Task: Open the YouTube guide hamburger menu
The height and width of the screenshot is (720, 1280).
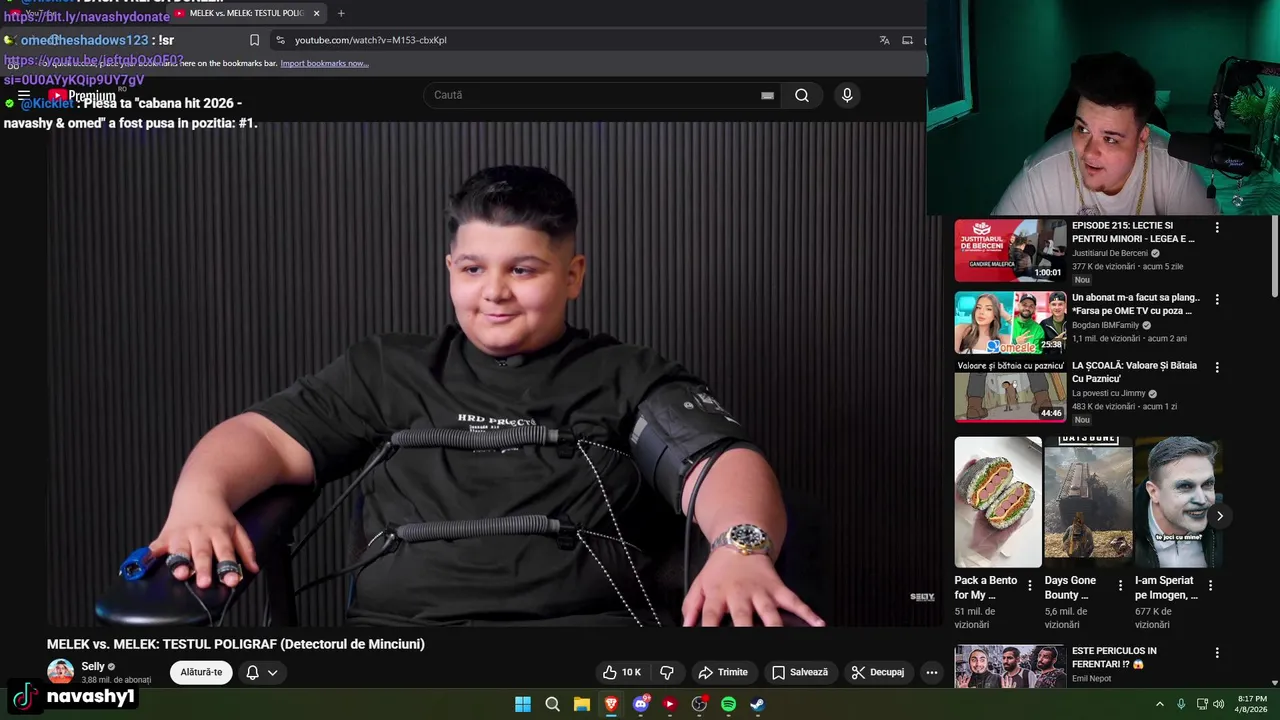Action: 24,96
